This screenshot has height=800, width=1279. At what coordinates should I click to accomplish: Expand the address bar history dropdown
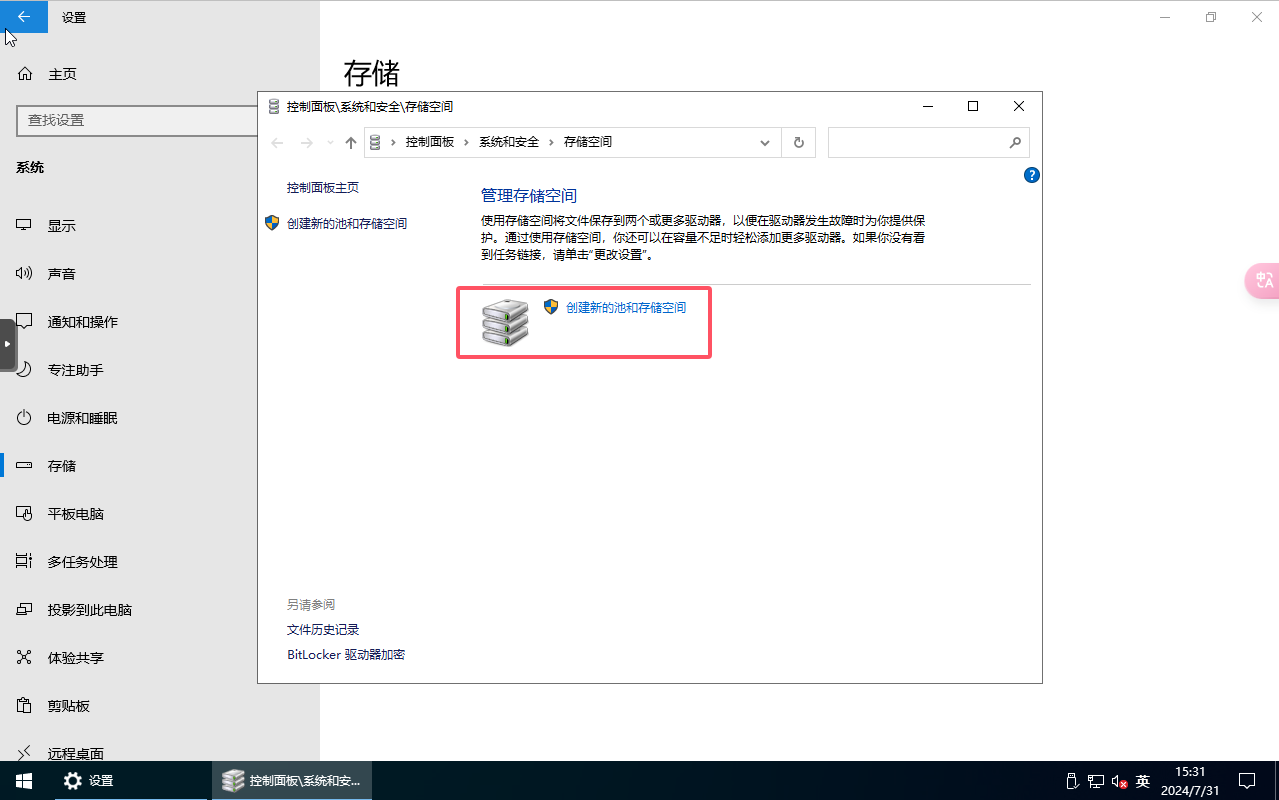pyautogui.click(x=765, y=143)
